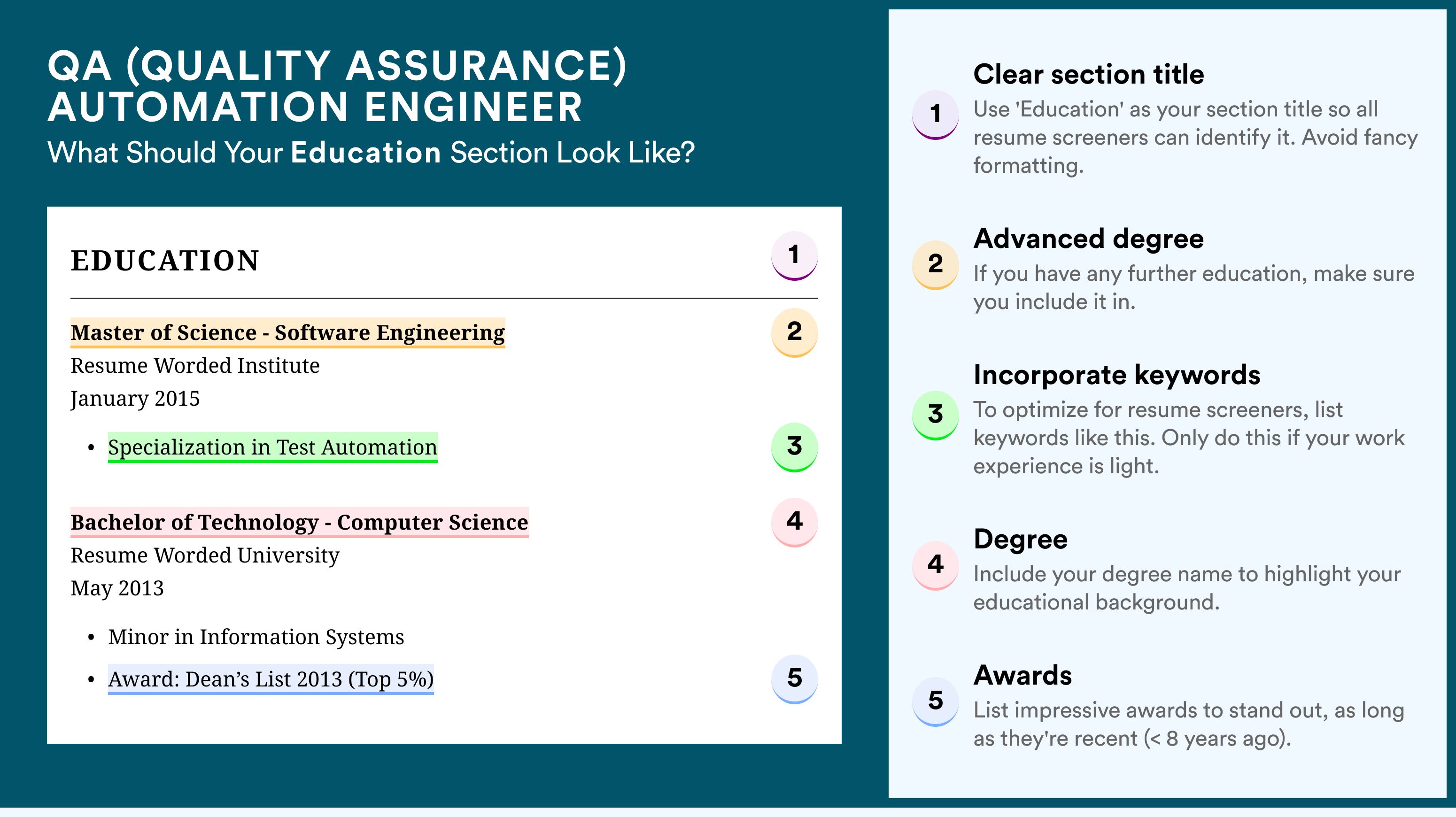The image size is (1456, 817).
Task: Click the QA Automation Engineer main title
Action: pyautogui.click(x=337, y=86)
